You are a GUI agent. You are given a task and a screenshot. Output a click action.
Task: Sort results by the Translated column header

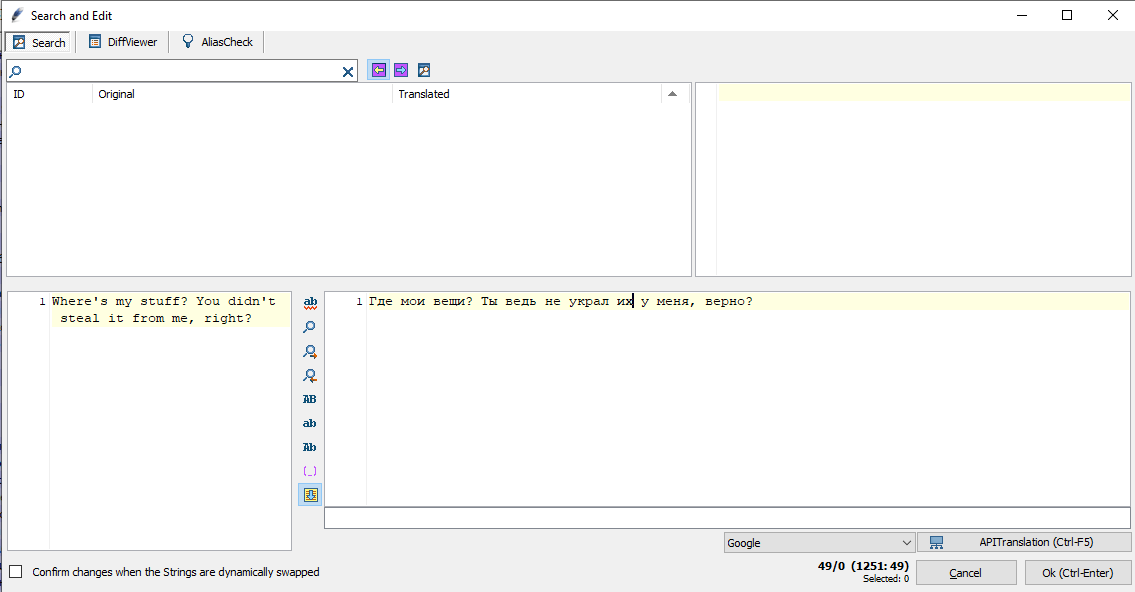click(527, 94)
